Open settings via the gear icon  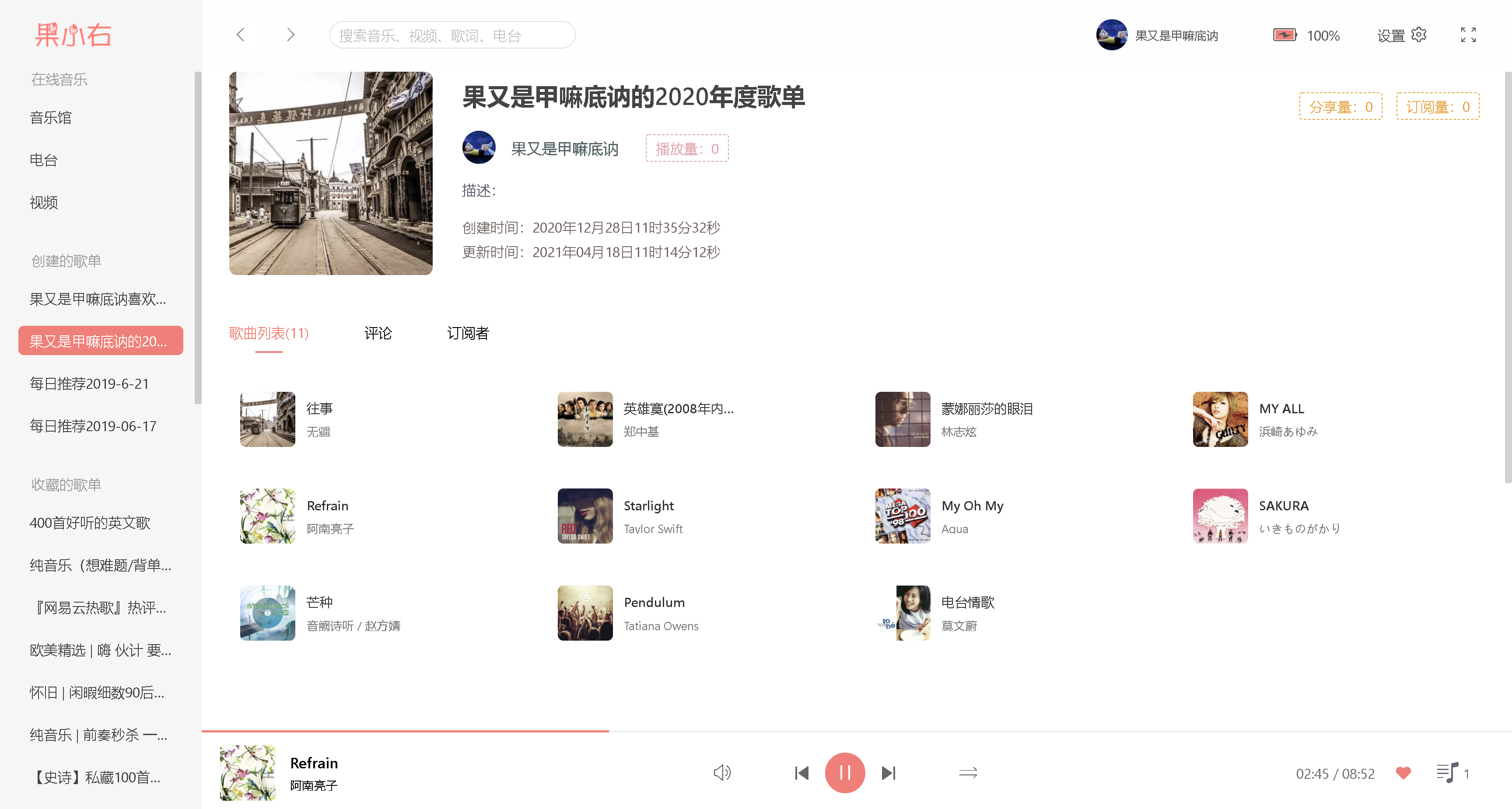[x=1419, y=35]
